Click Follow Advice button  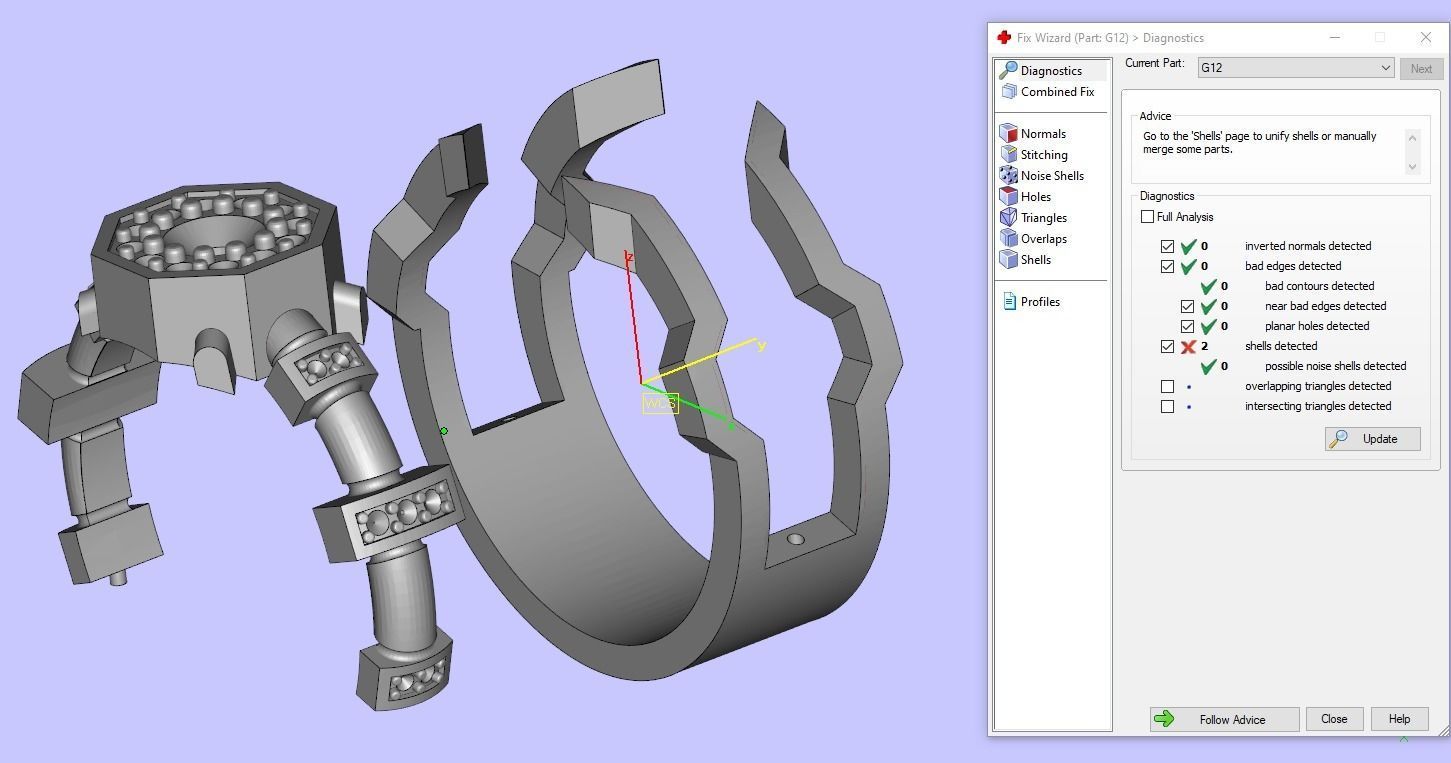coord(1224,719)
